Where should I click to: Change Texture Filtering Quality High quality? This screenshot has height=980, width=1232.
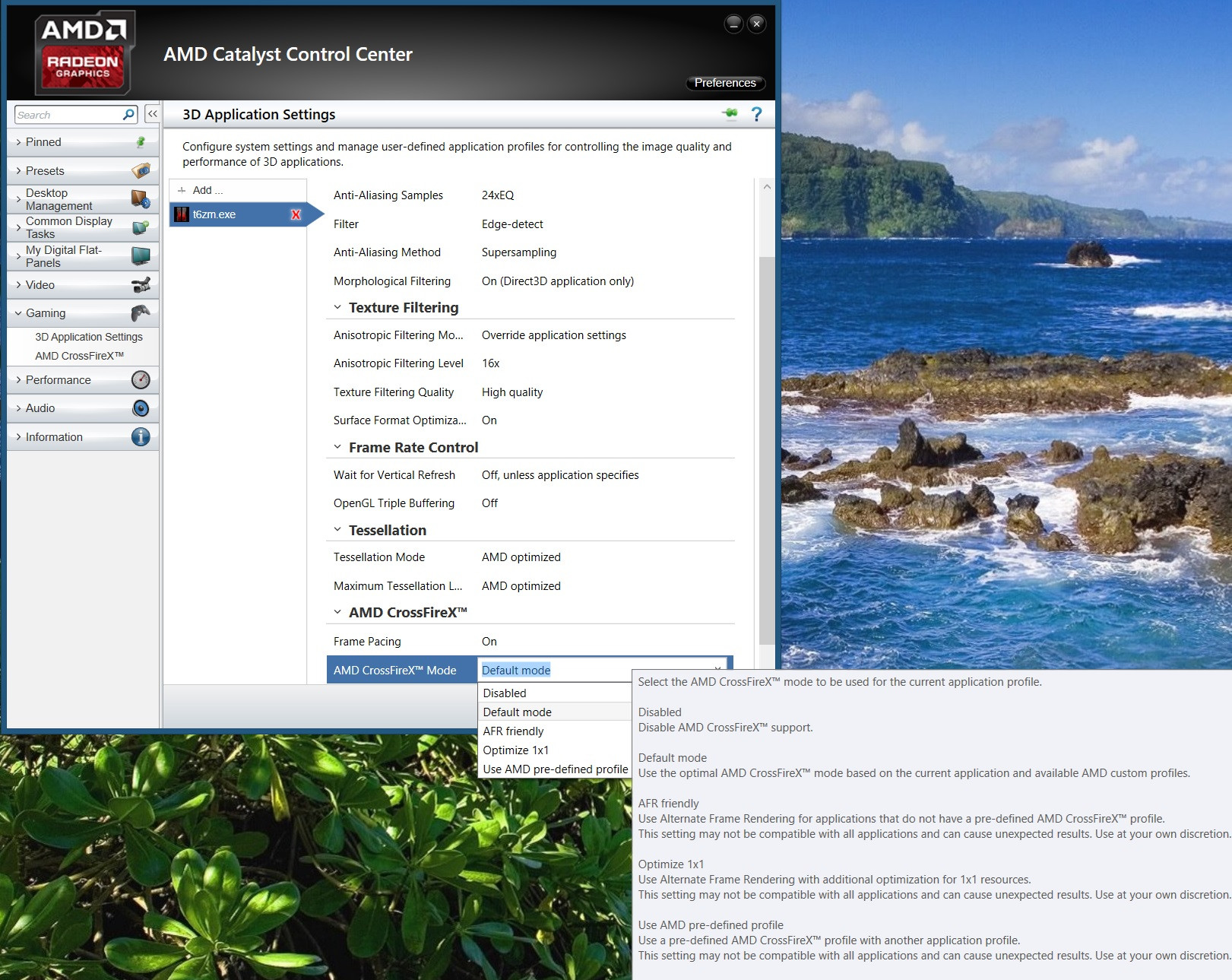coord(512,392)
